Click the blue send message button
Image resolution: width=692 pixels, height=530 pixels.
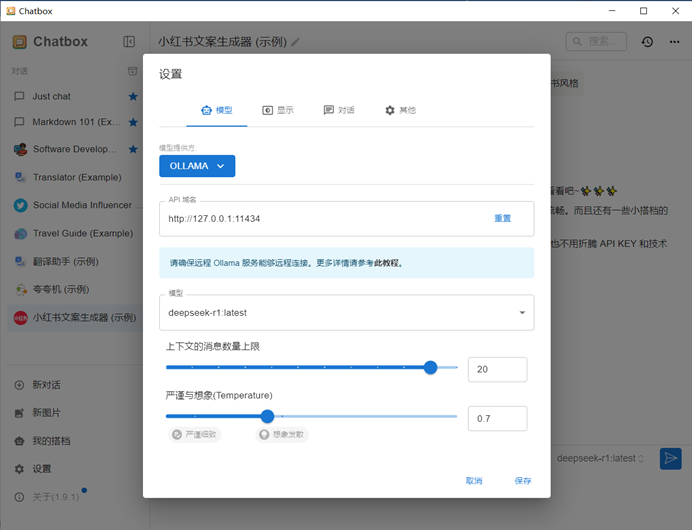tap(671, 459)
